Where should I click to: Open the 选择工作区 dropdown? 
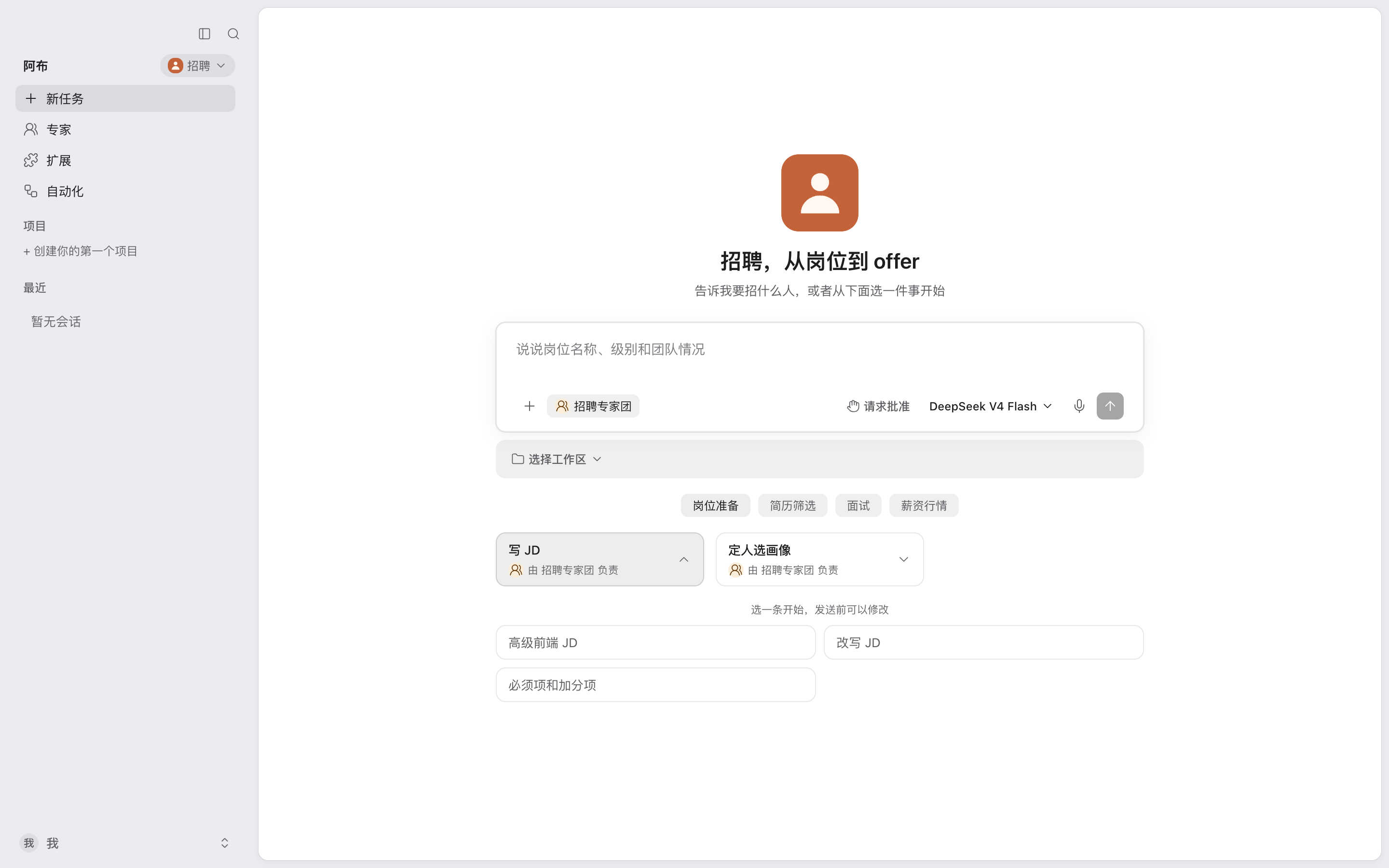556,459
